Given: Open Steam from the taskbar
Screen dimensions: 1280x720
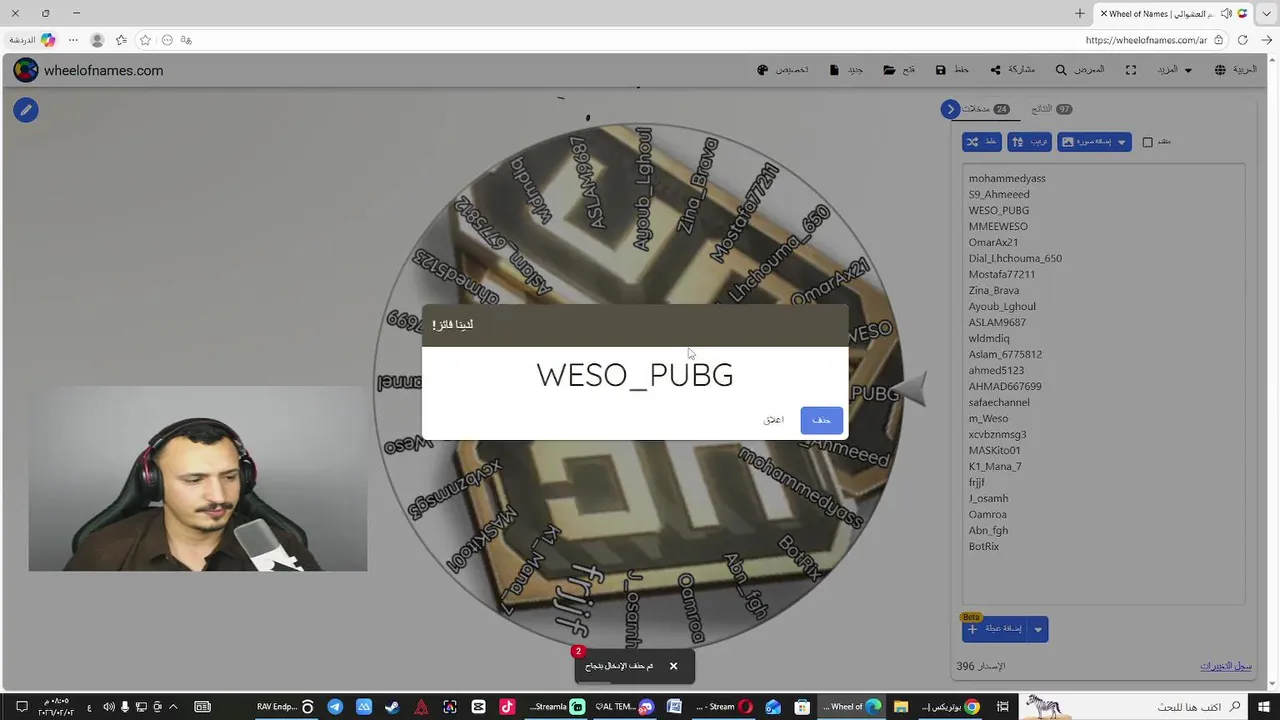Looking at the screenshot, I should pos(392,706).
